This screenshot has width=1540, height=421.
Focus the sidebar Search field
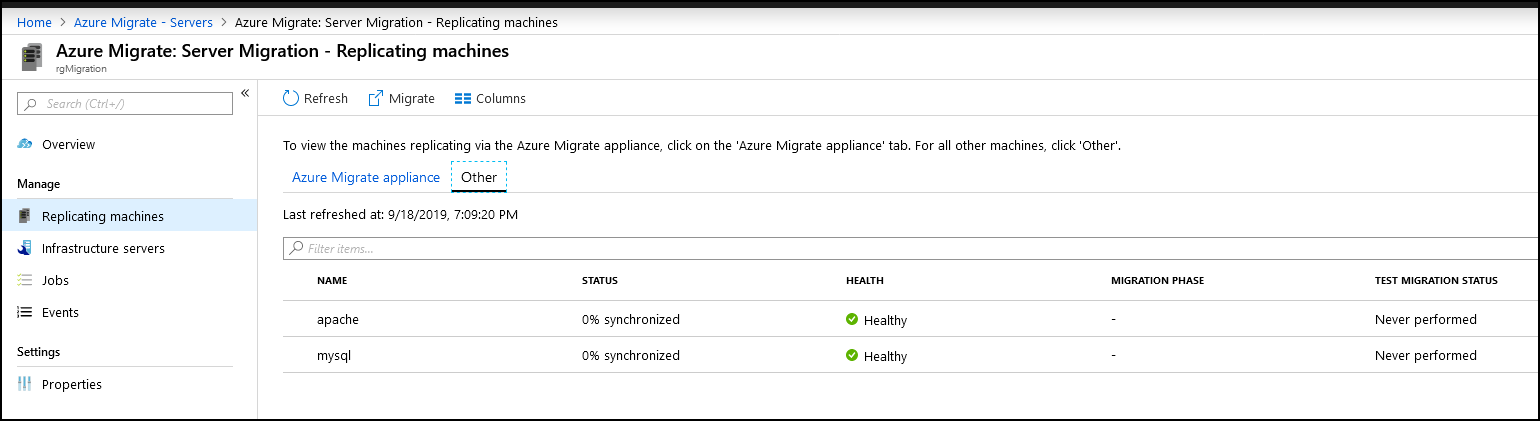click(125, 104)
